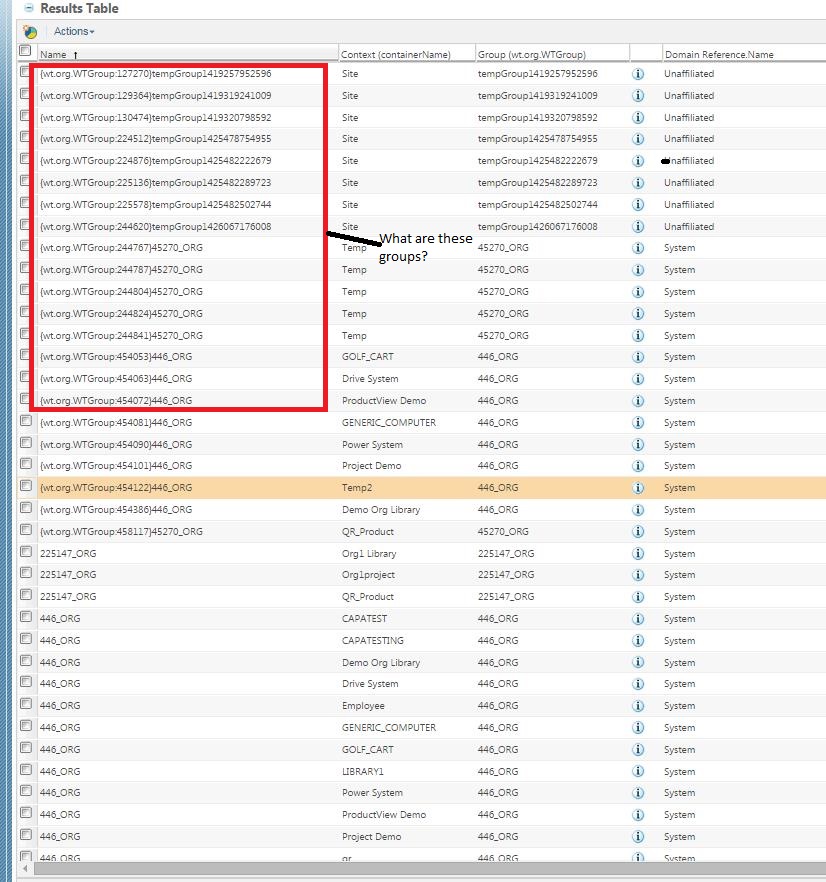Open info icon for tempGroup1419257952596
Image resolution: width=826 pixels, height=882 pixels.
[638, 74]
